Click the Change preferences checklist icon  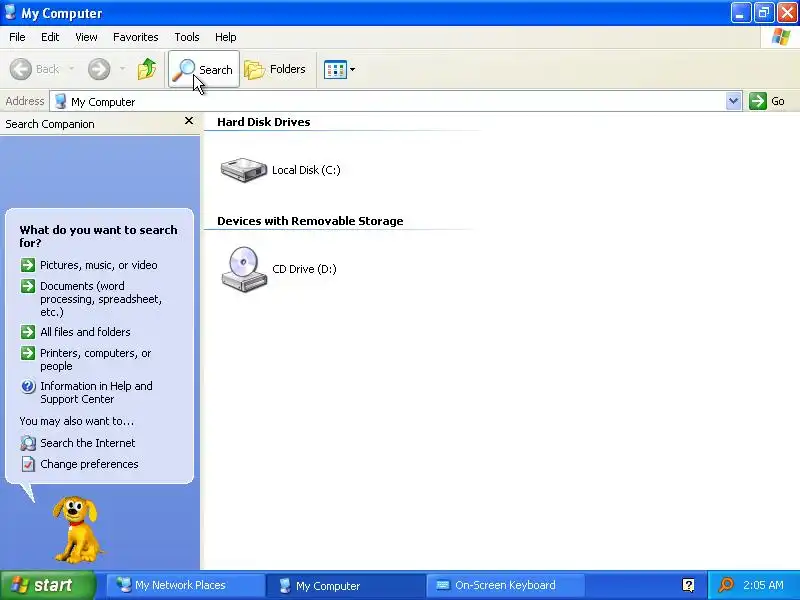click(x=28, y=464)
